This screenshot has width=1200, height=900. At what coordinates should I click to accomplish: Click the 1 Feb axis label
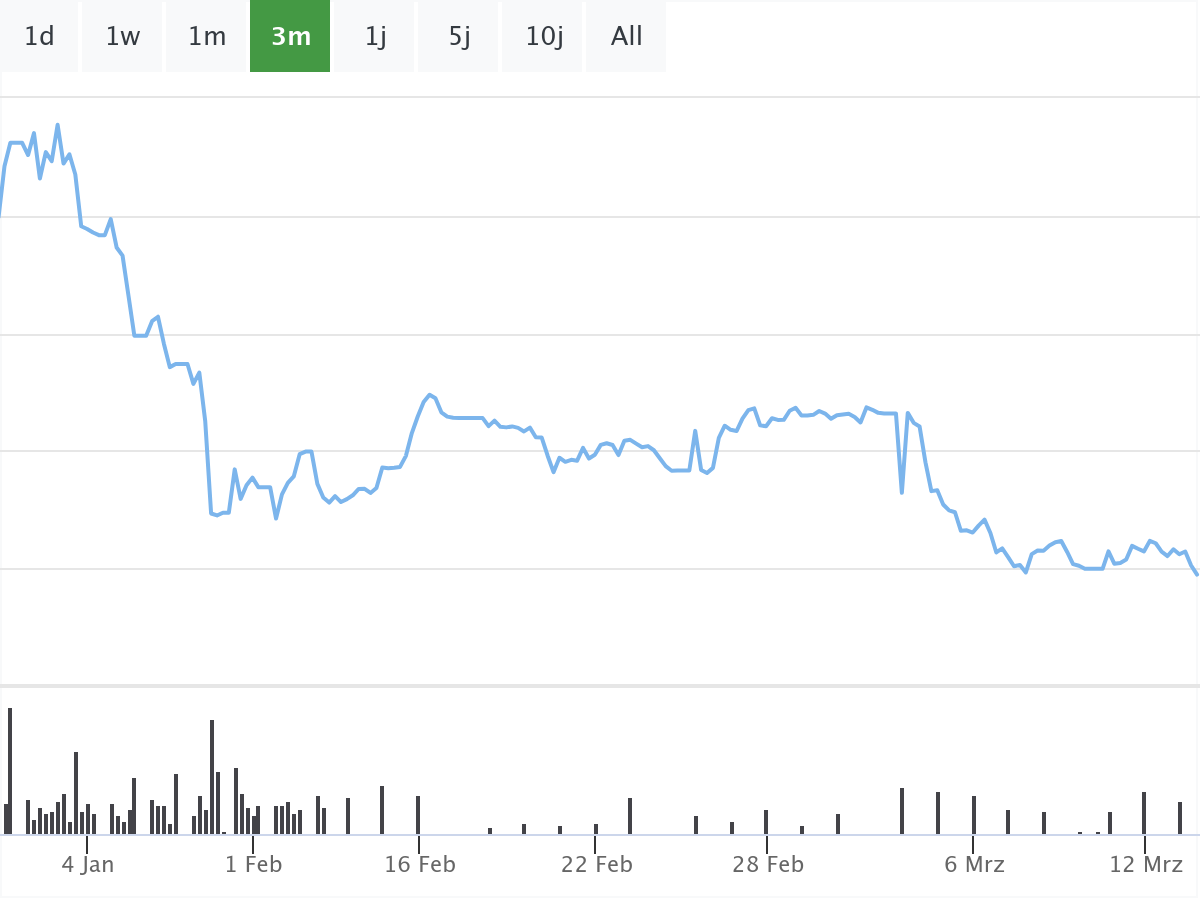[253, 865]
